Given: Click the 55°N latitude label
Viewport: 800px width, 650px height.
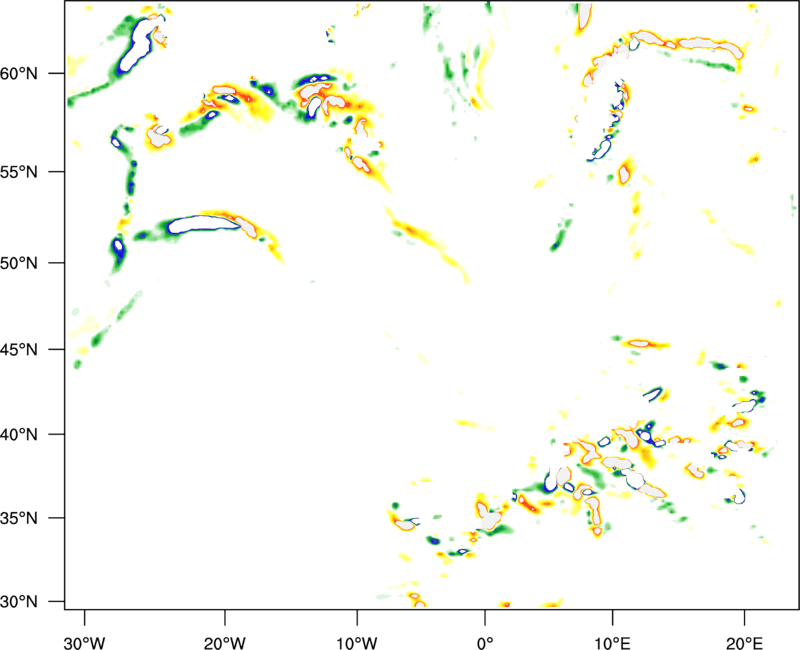Looking at the screenshot, I should coord(19,171).
